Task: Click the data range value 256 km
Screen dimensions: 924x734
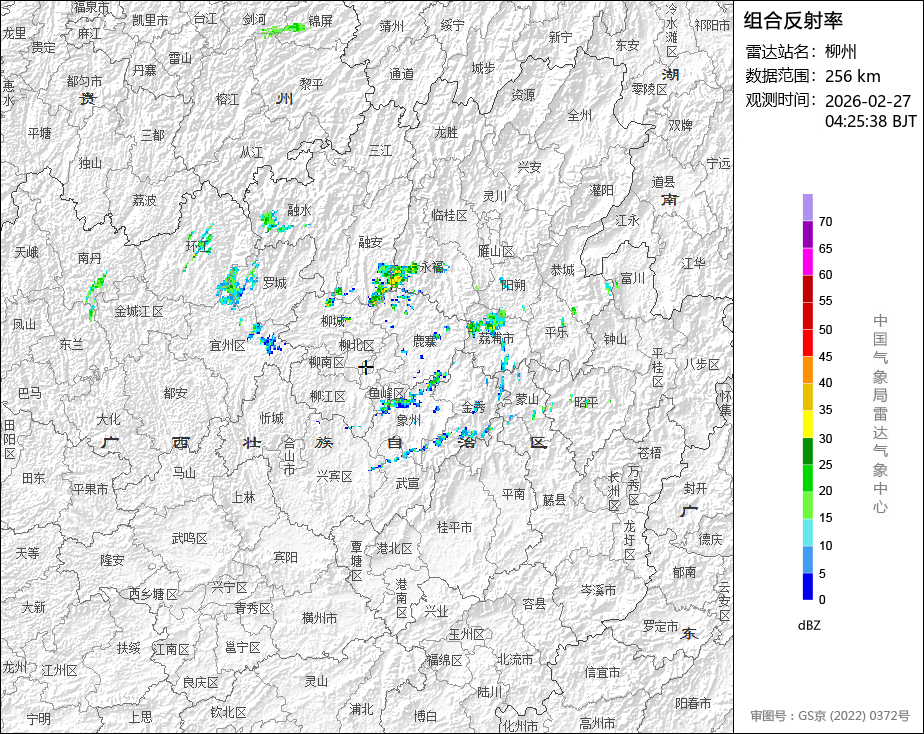Action: point(853,77)
